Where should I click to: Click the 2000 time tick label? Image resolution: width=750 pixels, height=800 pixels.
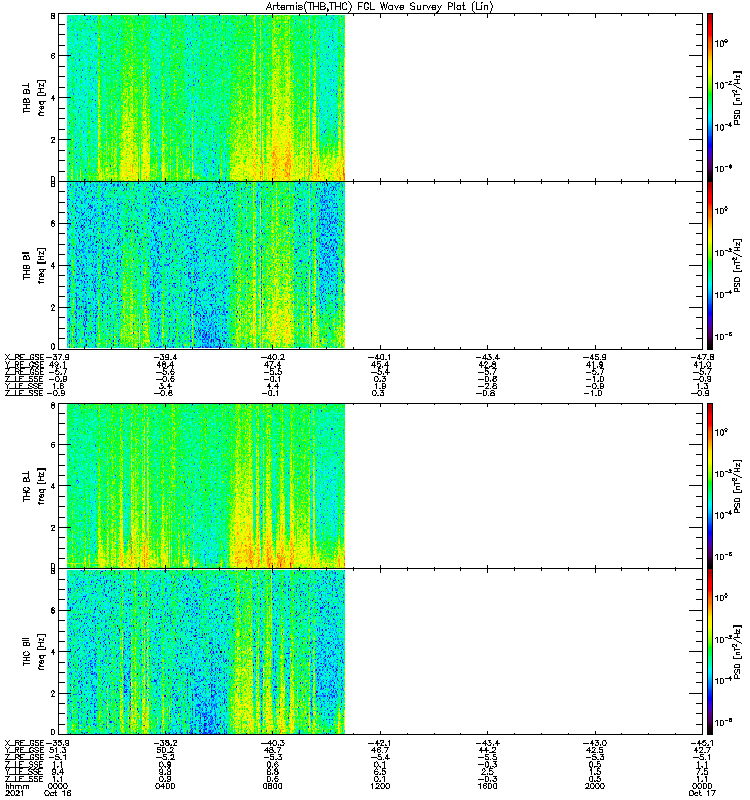(x=595, y=786)
